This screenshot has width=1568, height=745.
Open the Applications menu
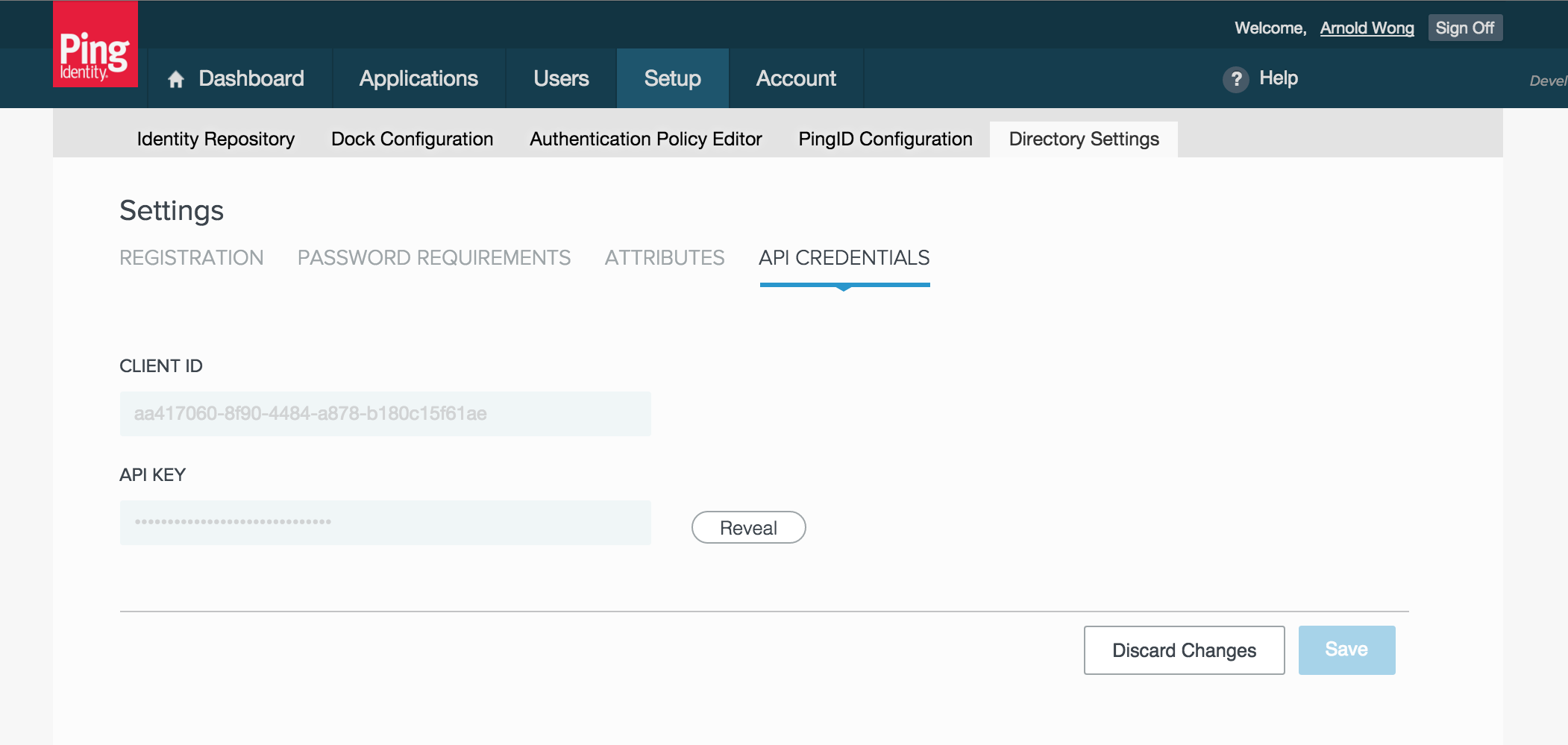pos(418,78)
